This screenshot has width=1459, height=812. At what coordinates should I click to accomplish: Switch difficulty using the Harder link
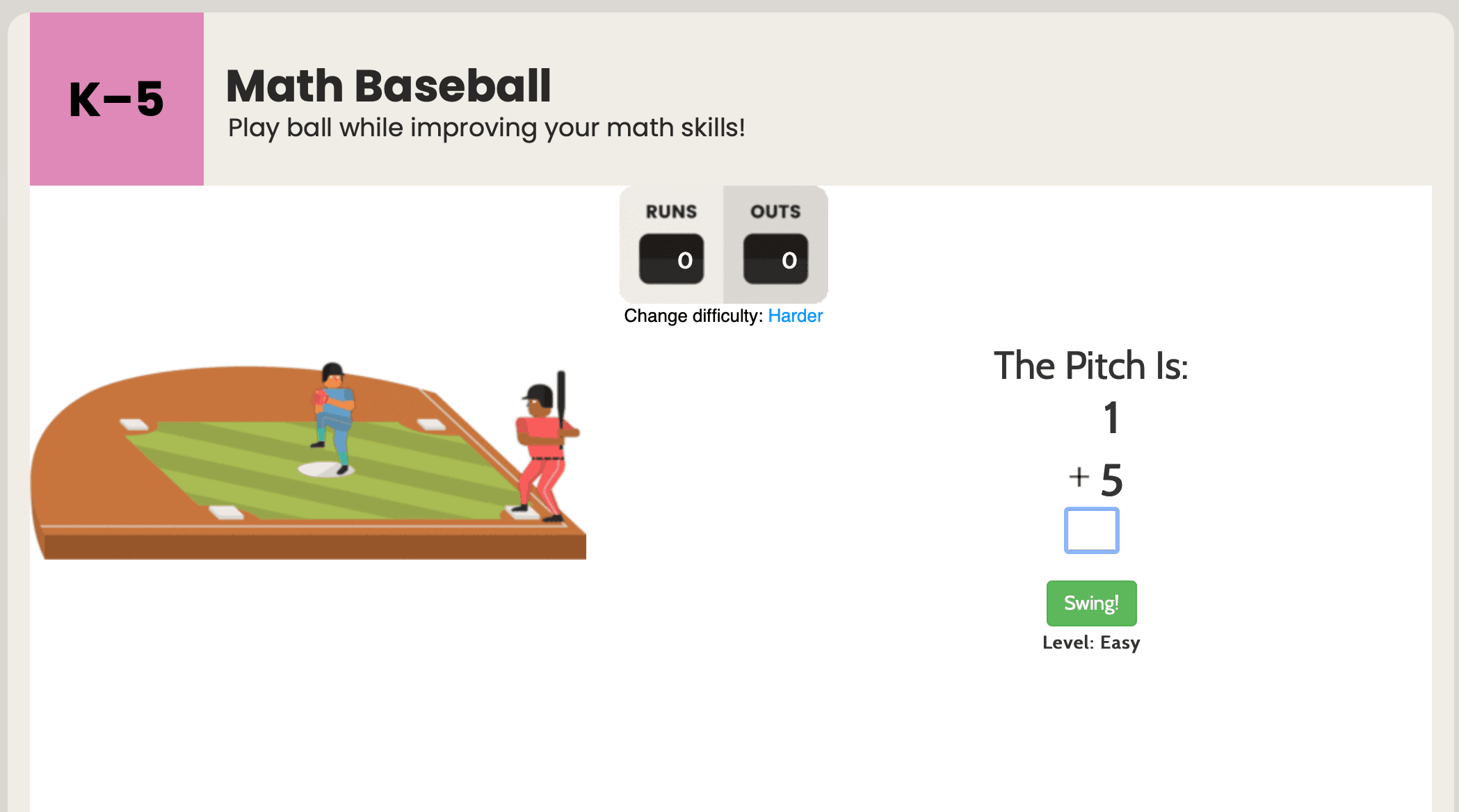pos(795,316)
